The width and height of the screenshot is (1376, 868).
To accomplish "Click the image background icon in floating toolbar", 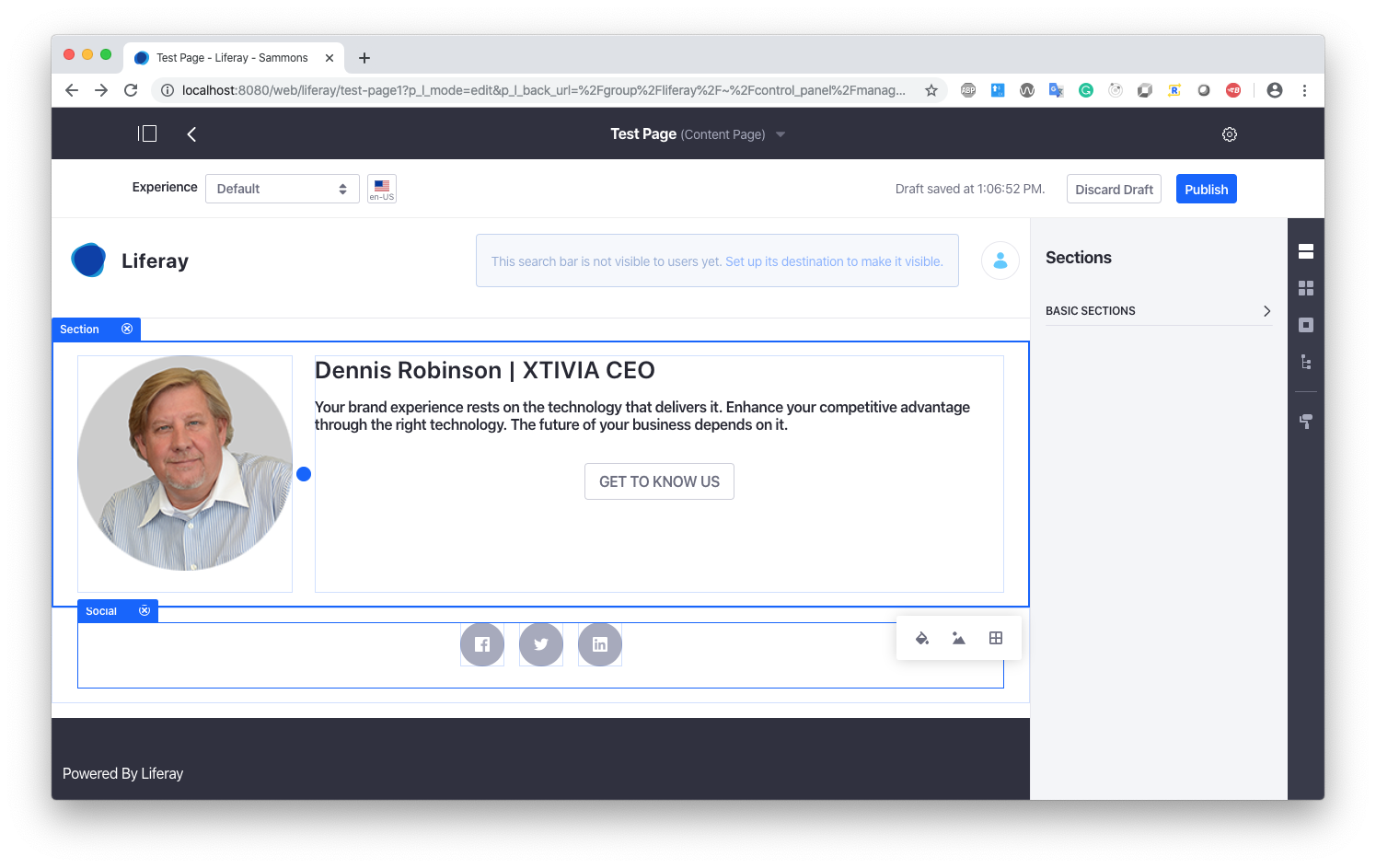I will [x=958, y=638].
